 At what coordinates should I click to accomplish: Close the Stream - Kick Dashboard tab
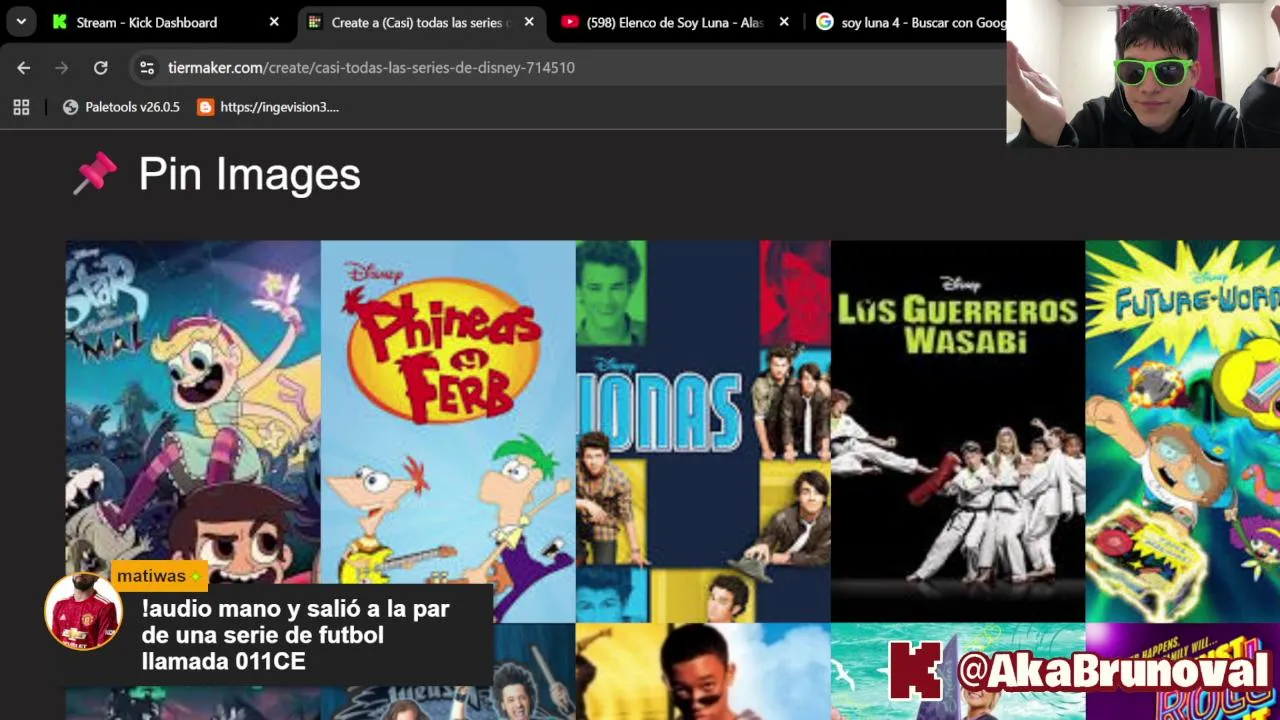(x=274, y=22)
